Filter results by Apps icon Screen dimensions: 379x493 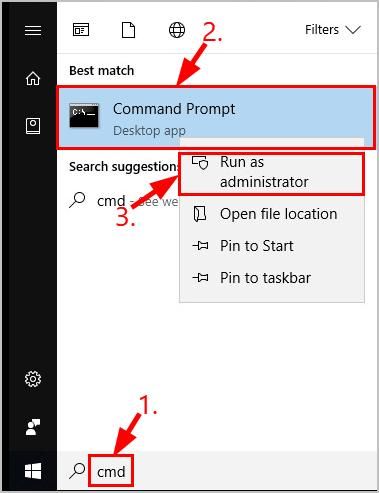(x=81, y=30)
